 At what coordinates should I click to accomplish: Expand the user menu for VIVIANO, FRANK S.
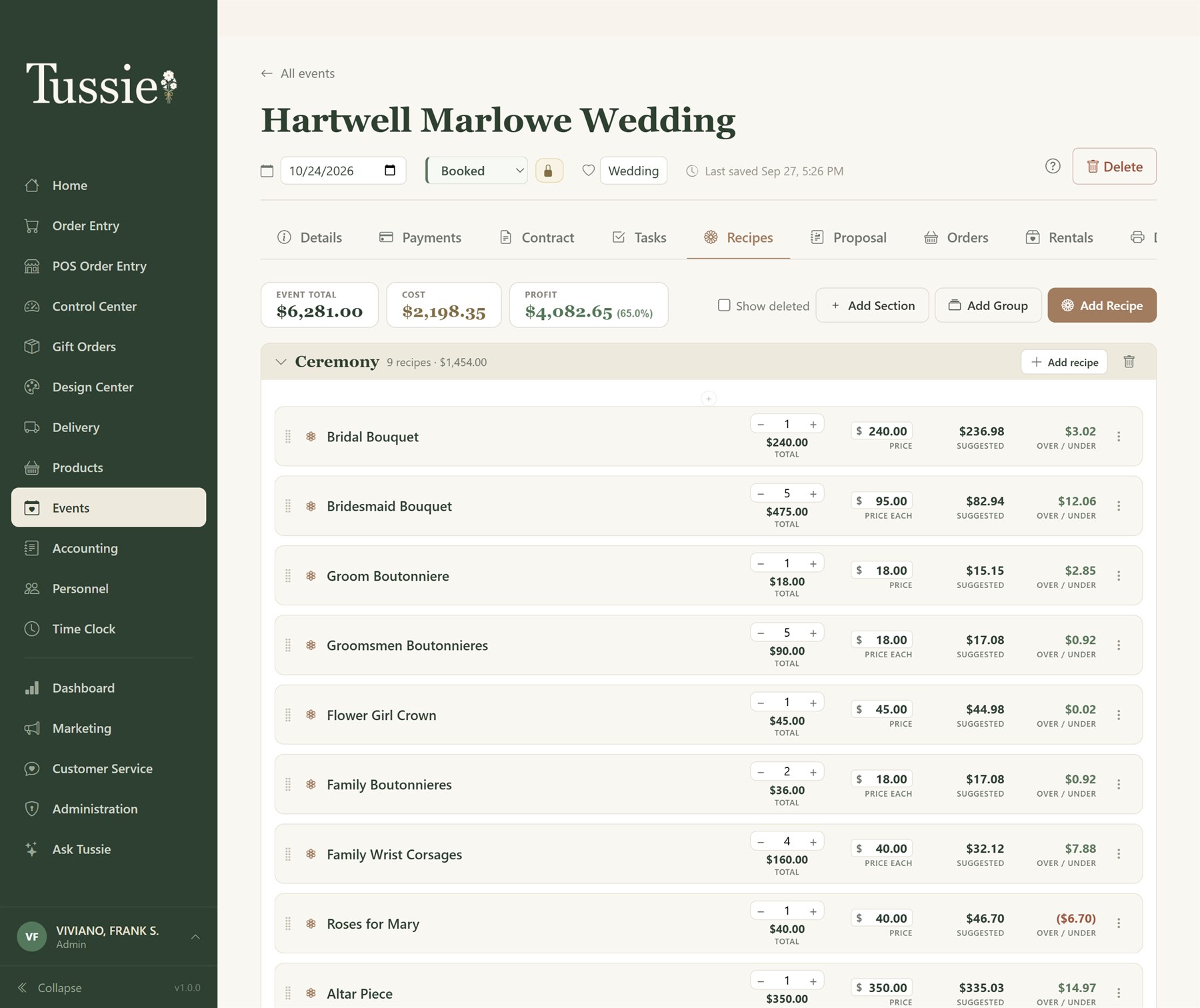195,937
